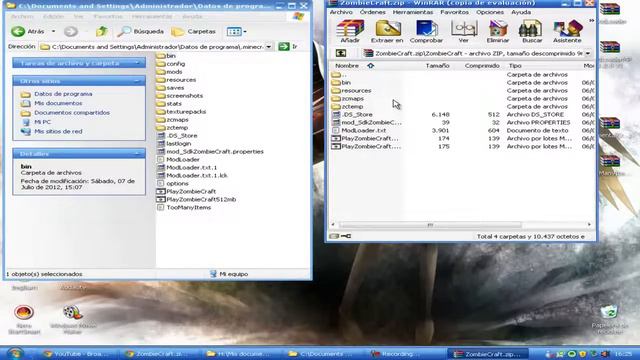
Task: Open the Asistente wizard icon
Action: tap(567, 31)
